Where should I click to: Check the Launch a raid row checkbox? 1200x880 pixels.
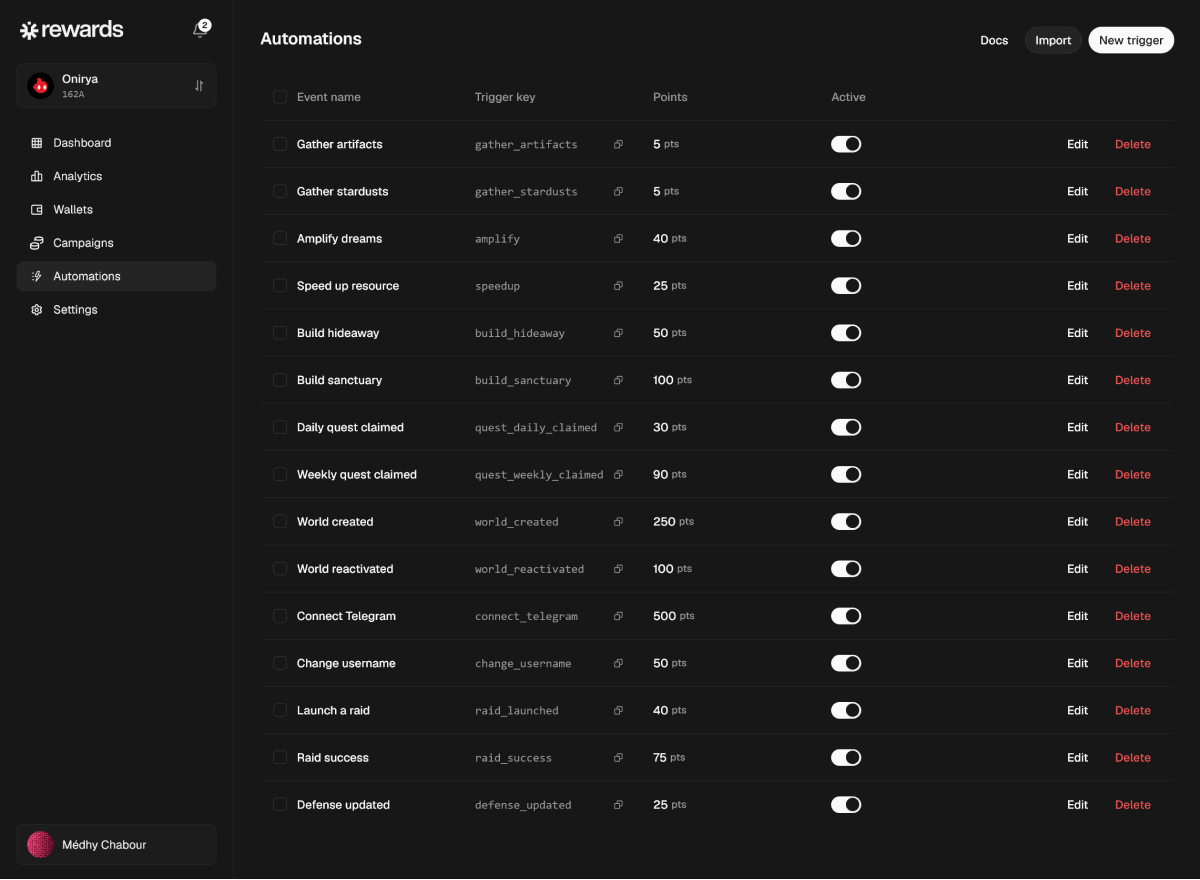coord(280,710)
